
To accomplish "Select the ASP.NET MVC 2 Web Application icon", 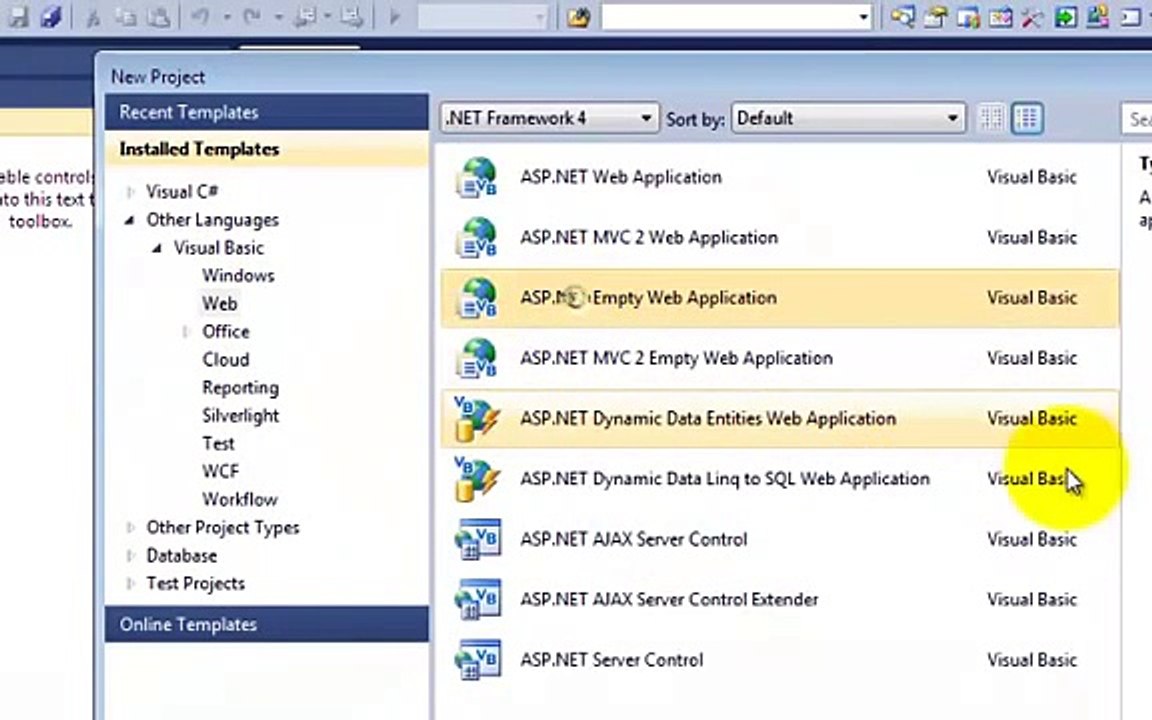I will click(477, 237).
